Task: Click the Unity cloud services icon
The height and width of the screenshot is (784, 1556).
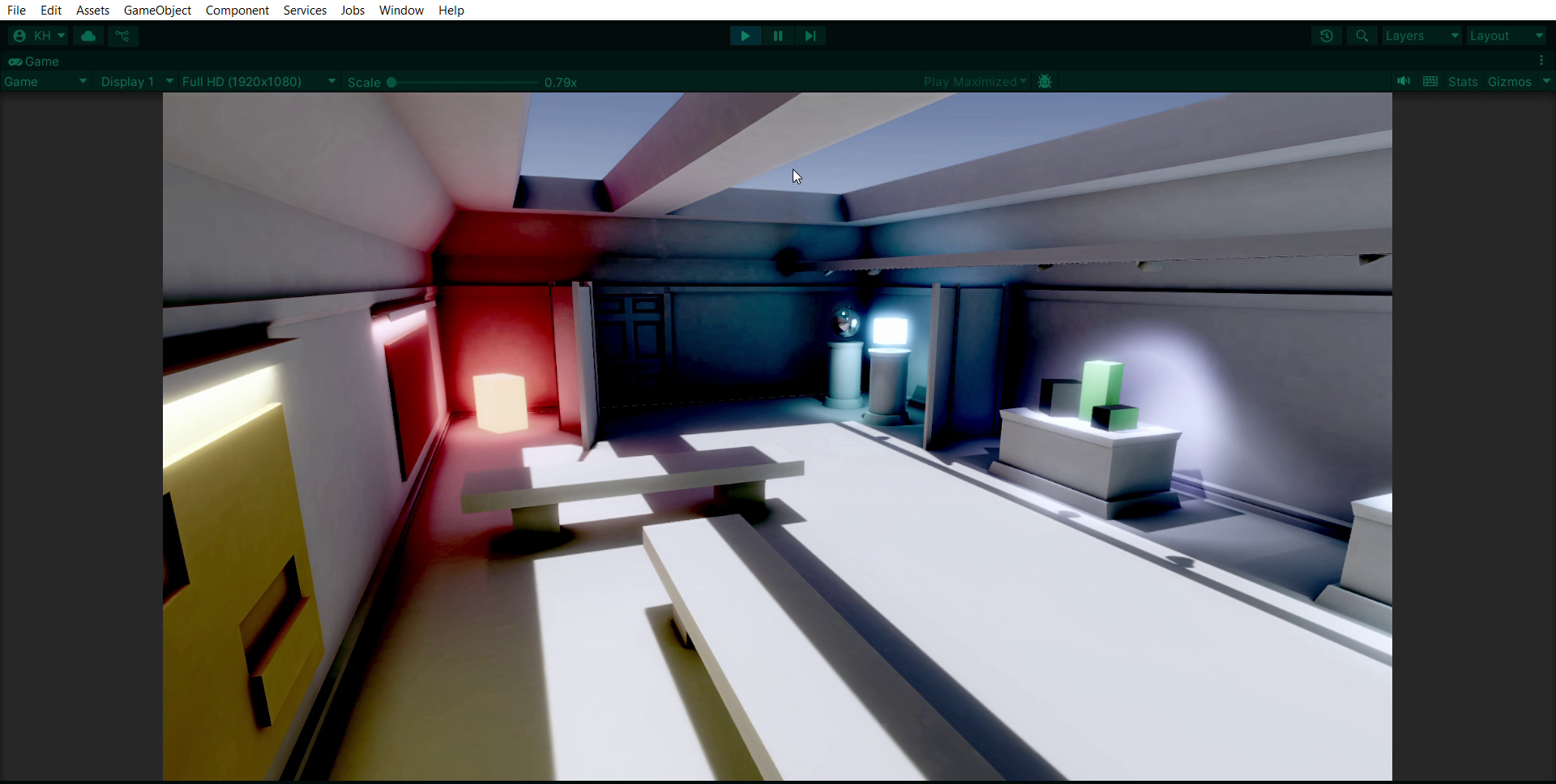Action: (88, 36)
